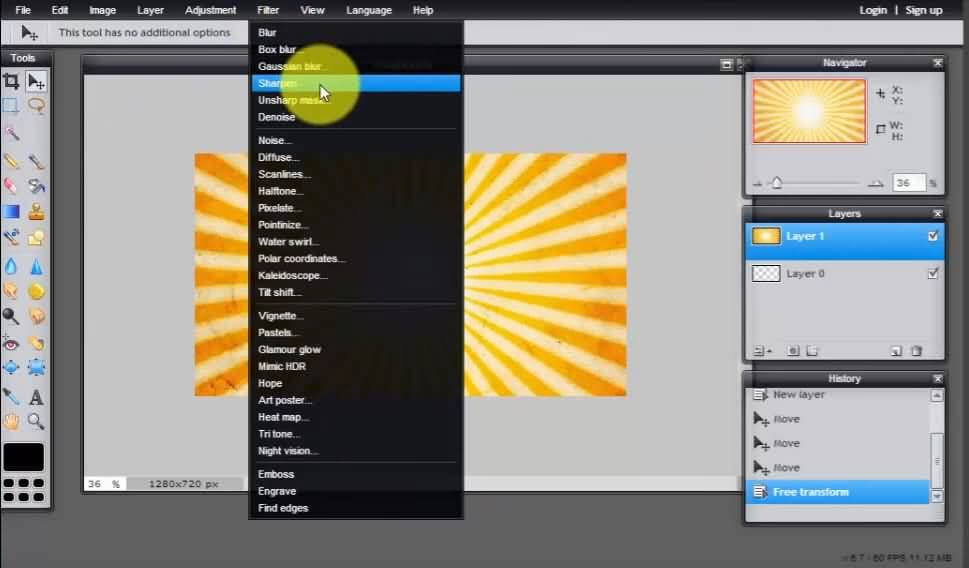Select the Color Replace tool

tap(11, 237)
